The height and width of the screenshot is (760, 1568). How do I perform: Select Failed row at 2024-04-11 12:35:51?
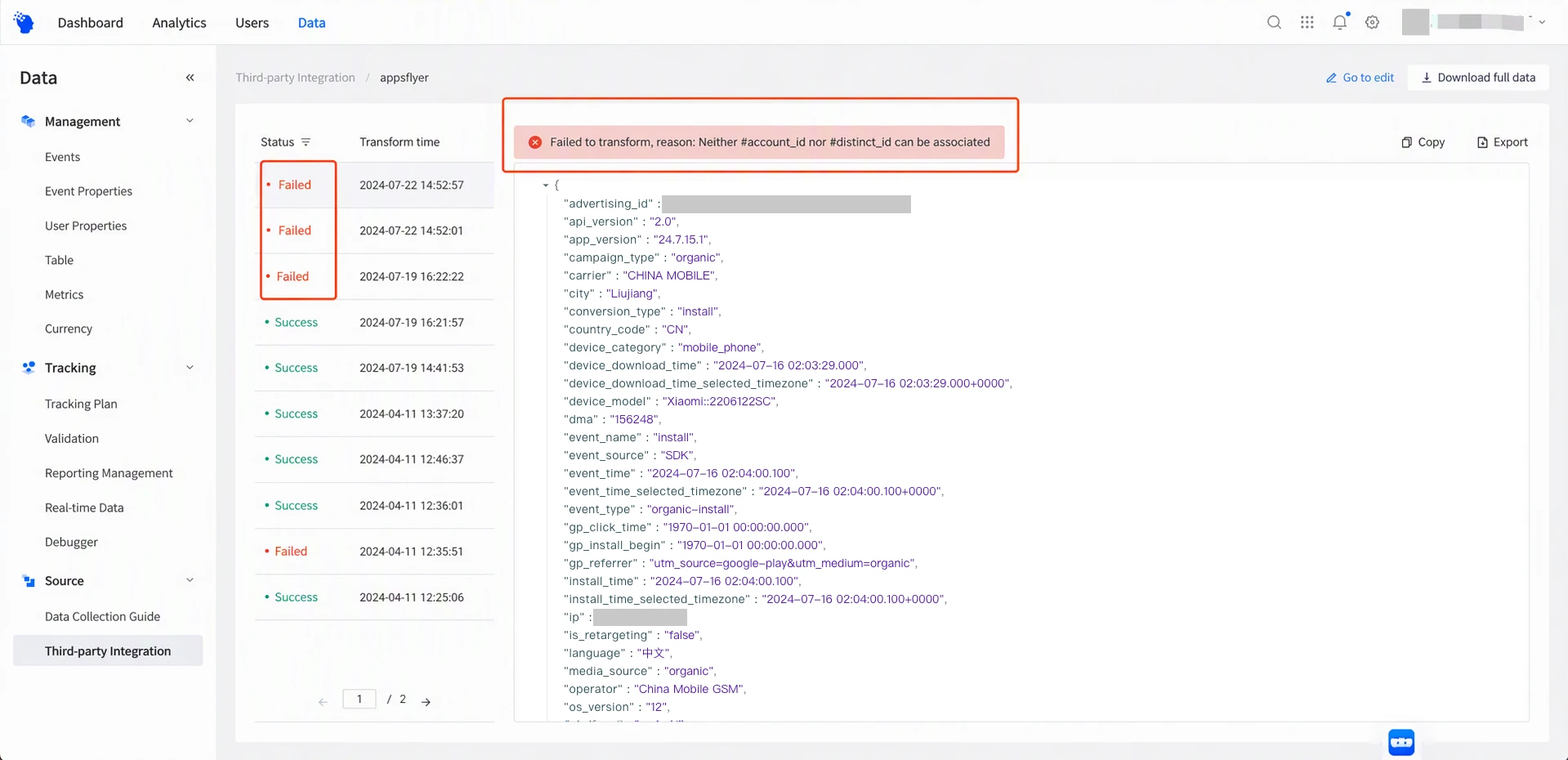[374, 551]
